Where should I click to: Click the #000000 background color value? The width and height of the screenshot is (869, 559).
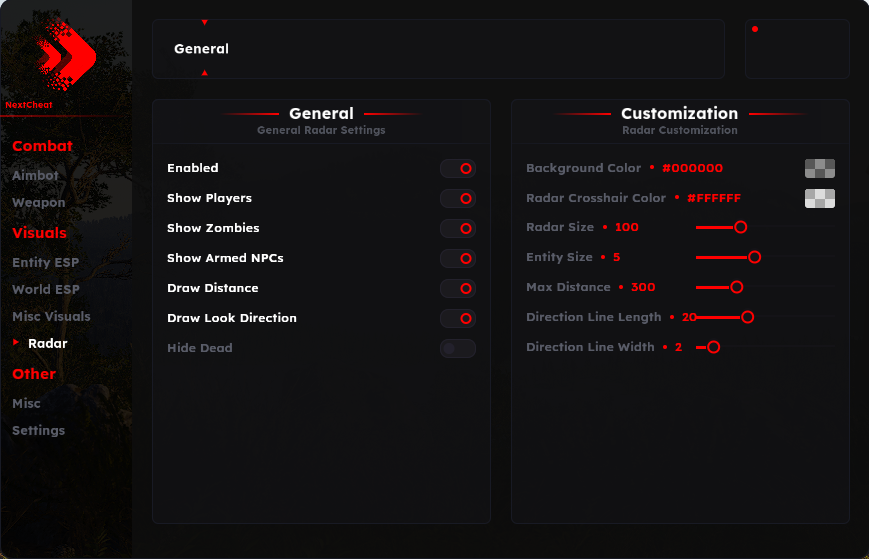point(693,168)
